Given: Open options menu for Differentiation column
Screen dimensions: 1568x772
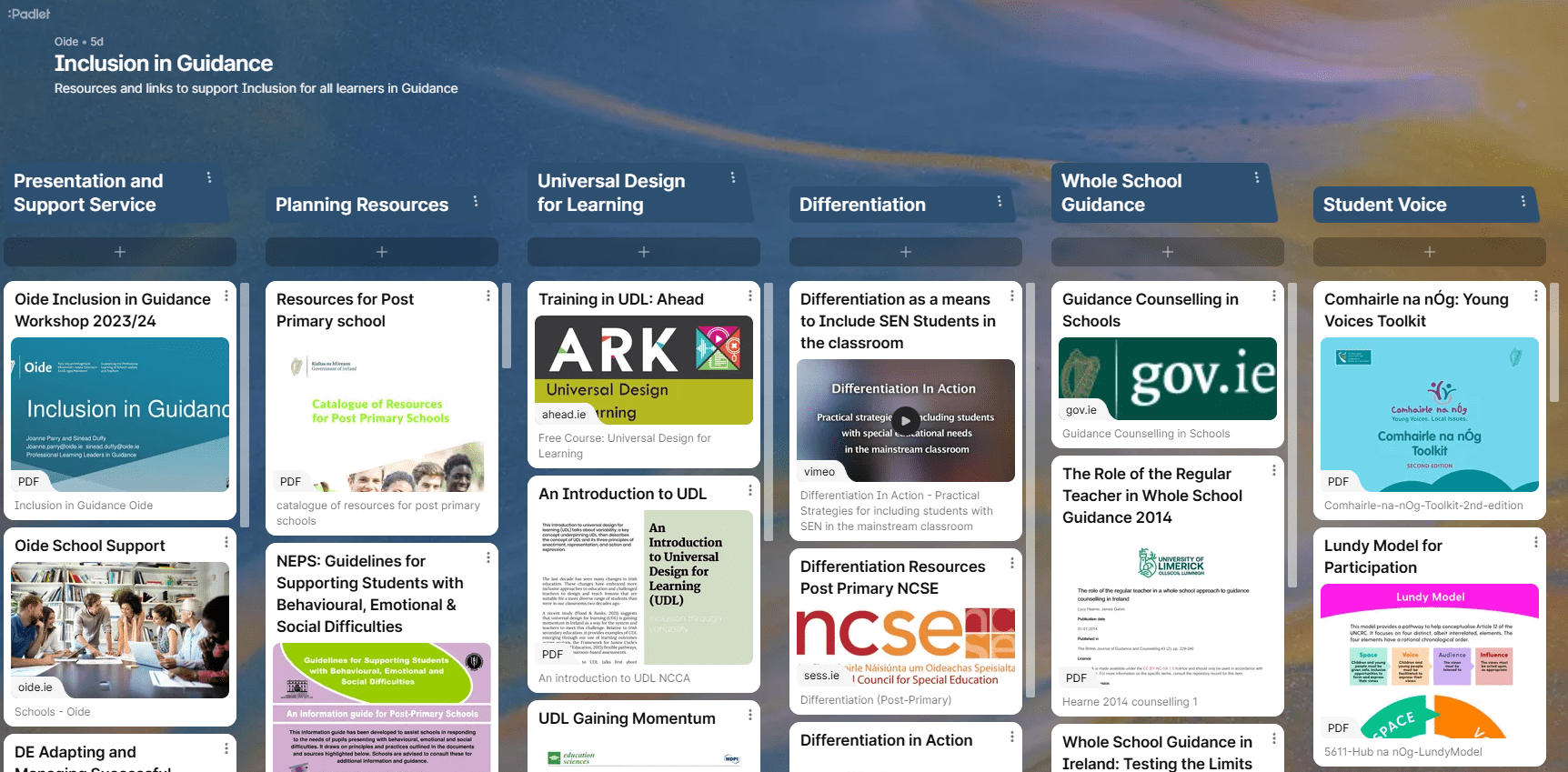Looking at the screenshot, I should coord(1000,201).
